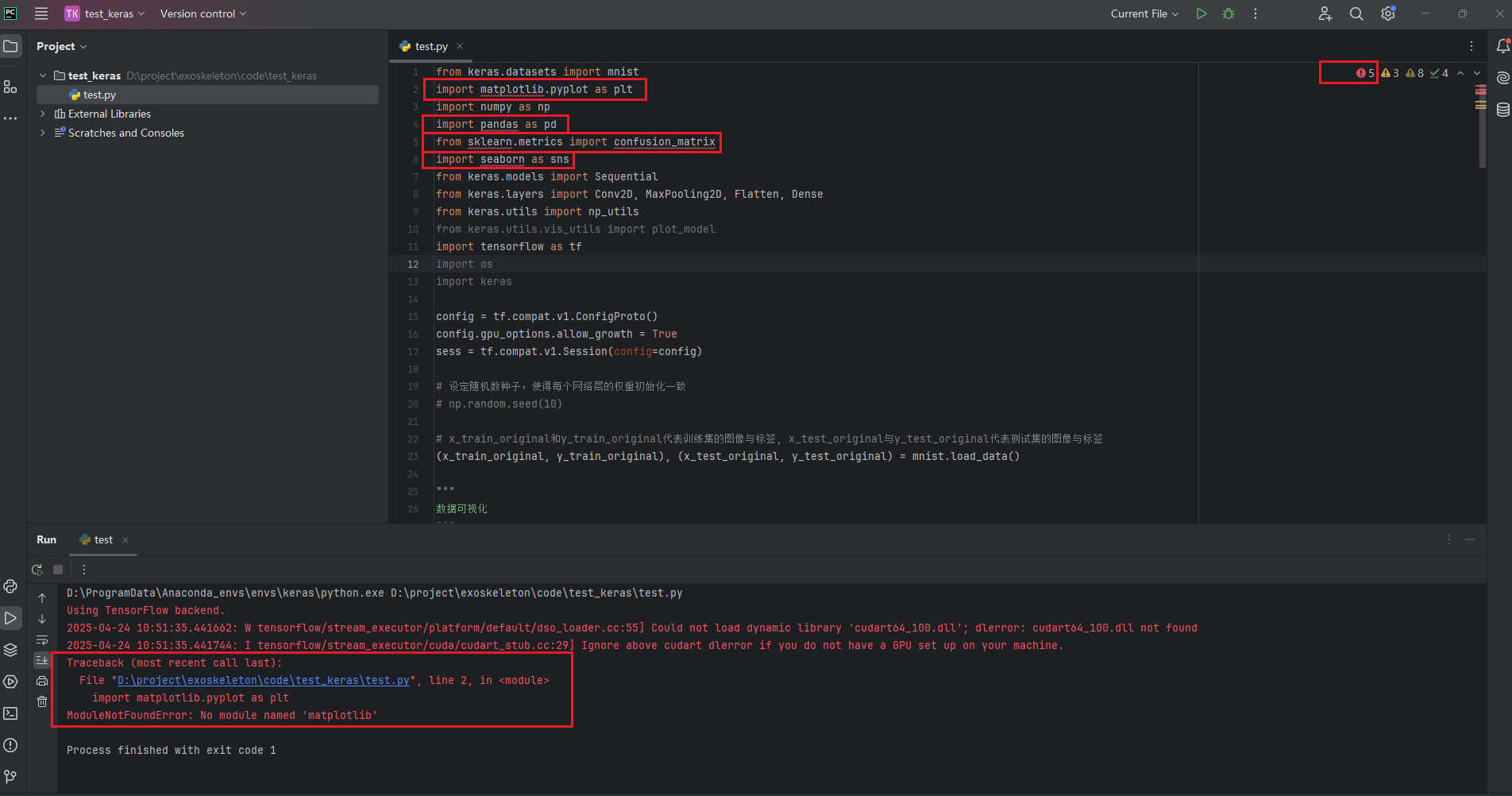1512x796 pixels.
Task: Open the Notifications bell
Action: pos(1502,46)
